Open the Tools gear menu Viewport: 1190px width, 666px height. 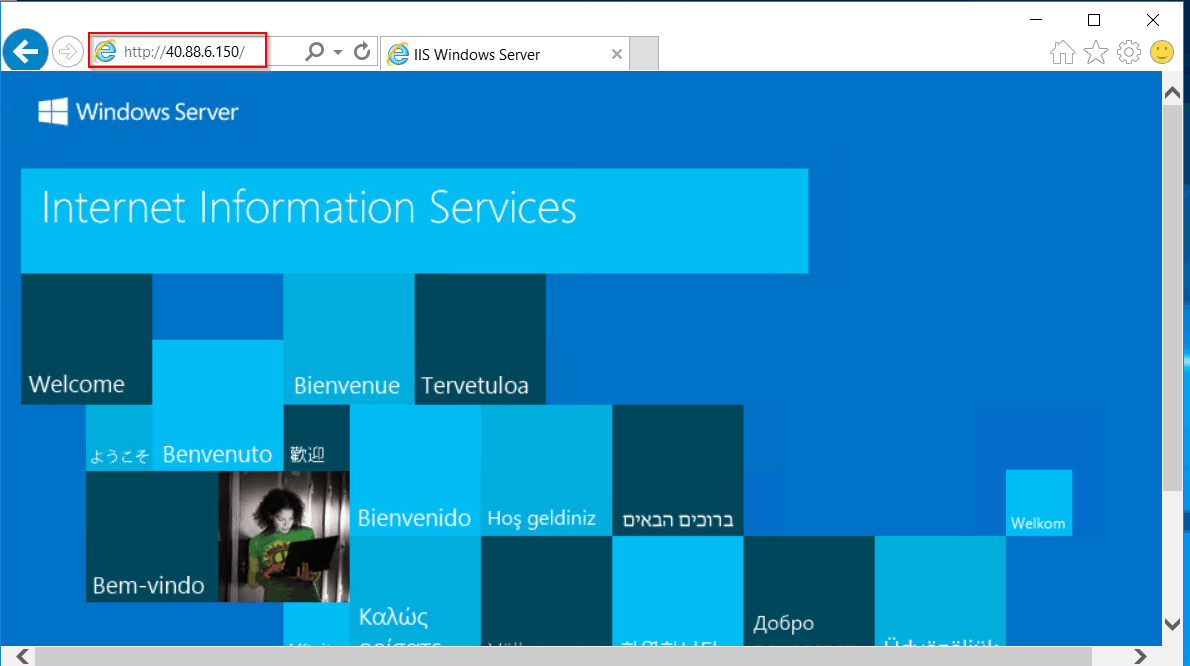point(1129,51)
